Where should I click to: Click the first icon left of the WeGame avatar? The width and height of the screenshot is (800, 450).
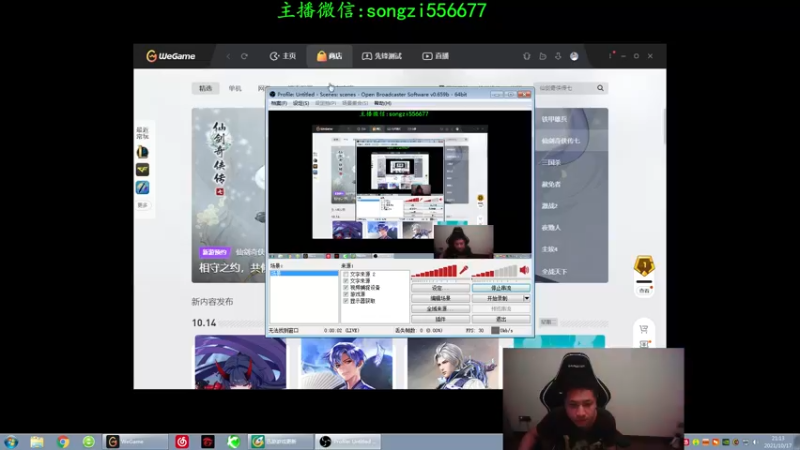pos(558,56)
